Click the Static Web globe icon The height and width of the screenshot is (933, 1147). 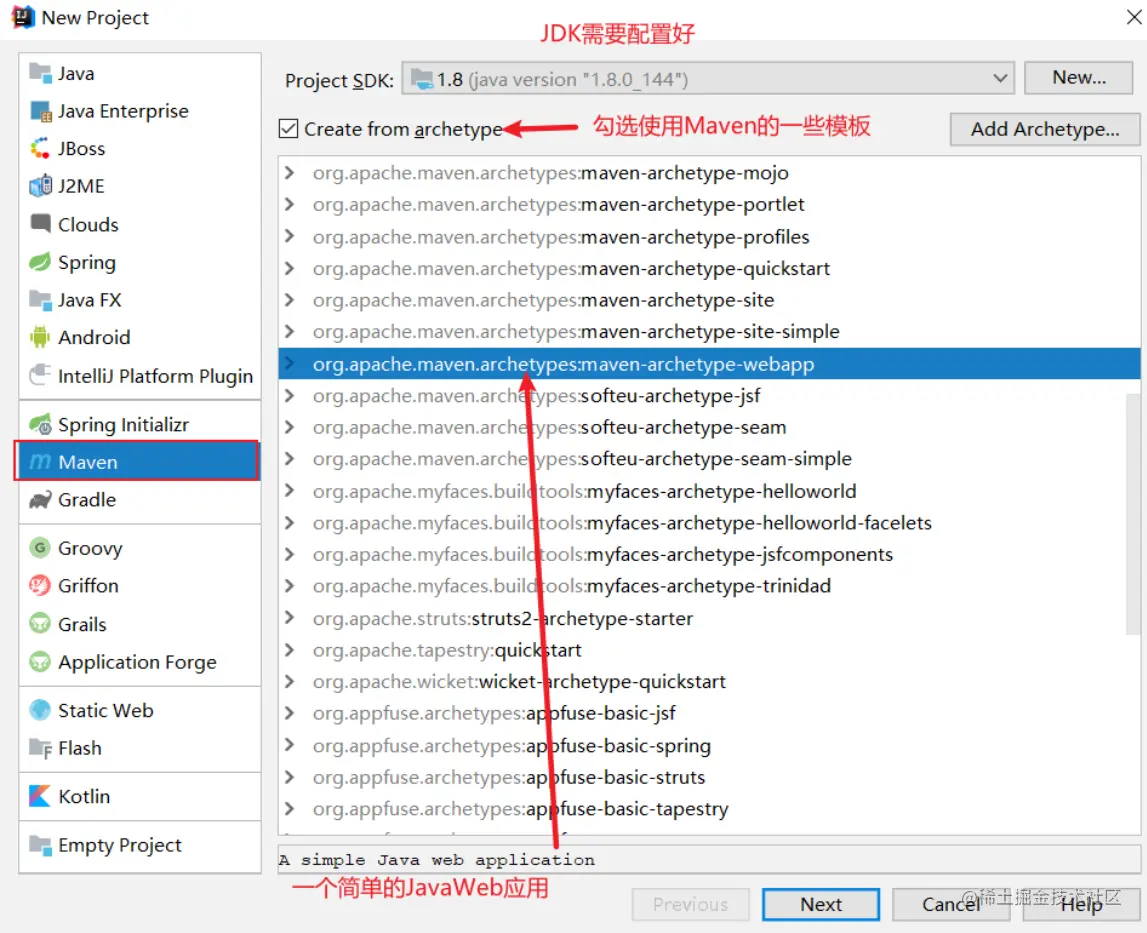point(40,710)
